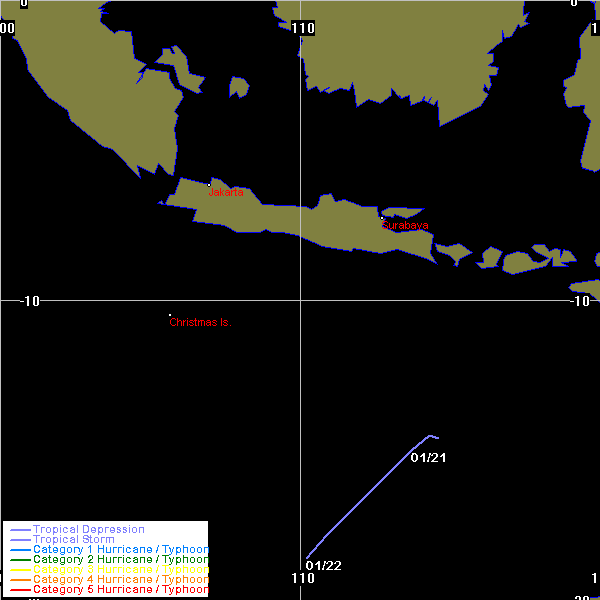Click the Jakarta city label

coord(227,192)
